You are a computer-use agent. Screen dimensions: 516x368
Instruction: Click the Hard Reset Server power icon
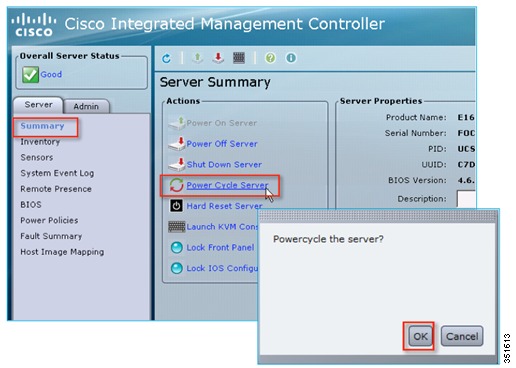176,206
